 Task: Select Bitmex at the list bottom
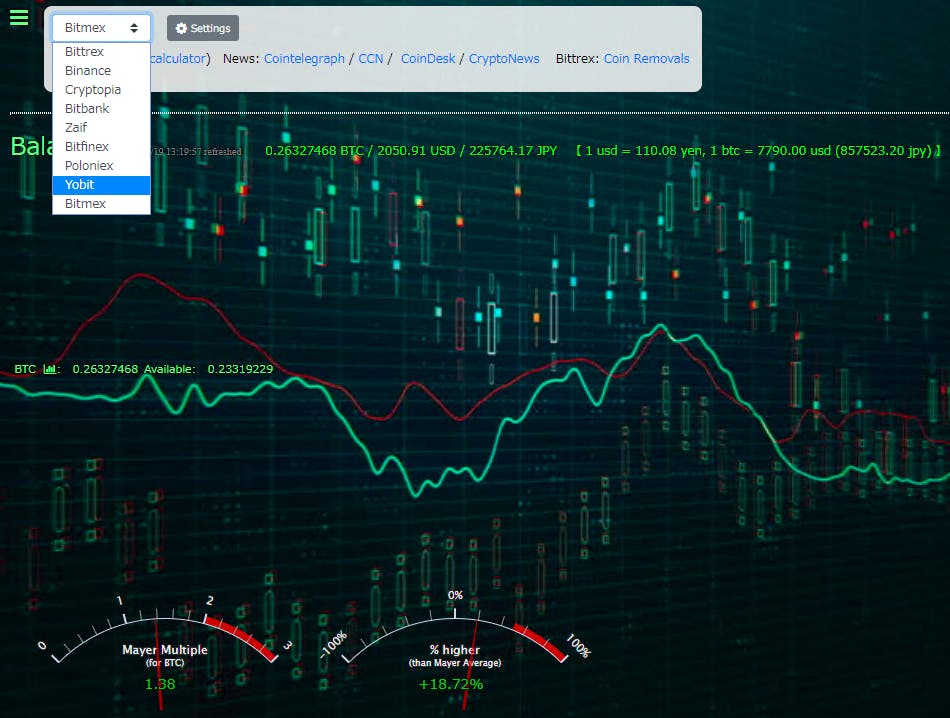(x=85, y=204)
